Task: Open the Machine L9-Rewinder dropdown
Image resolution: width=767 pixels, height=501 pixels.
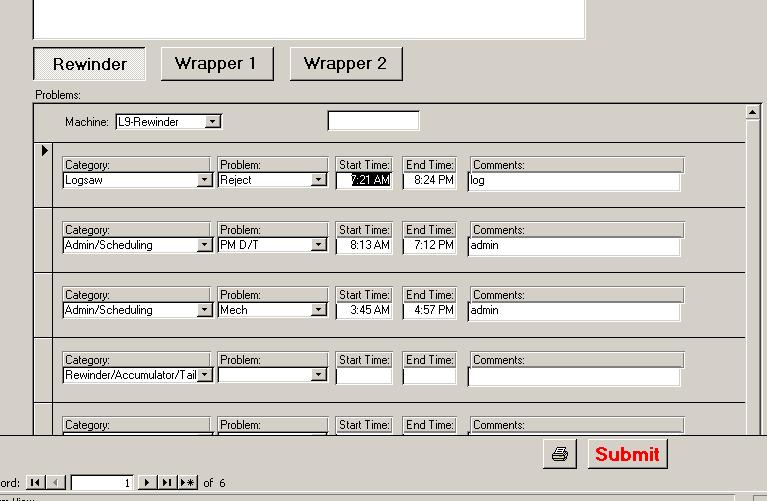Action: (x=213, y=121)
